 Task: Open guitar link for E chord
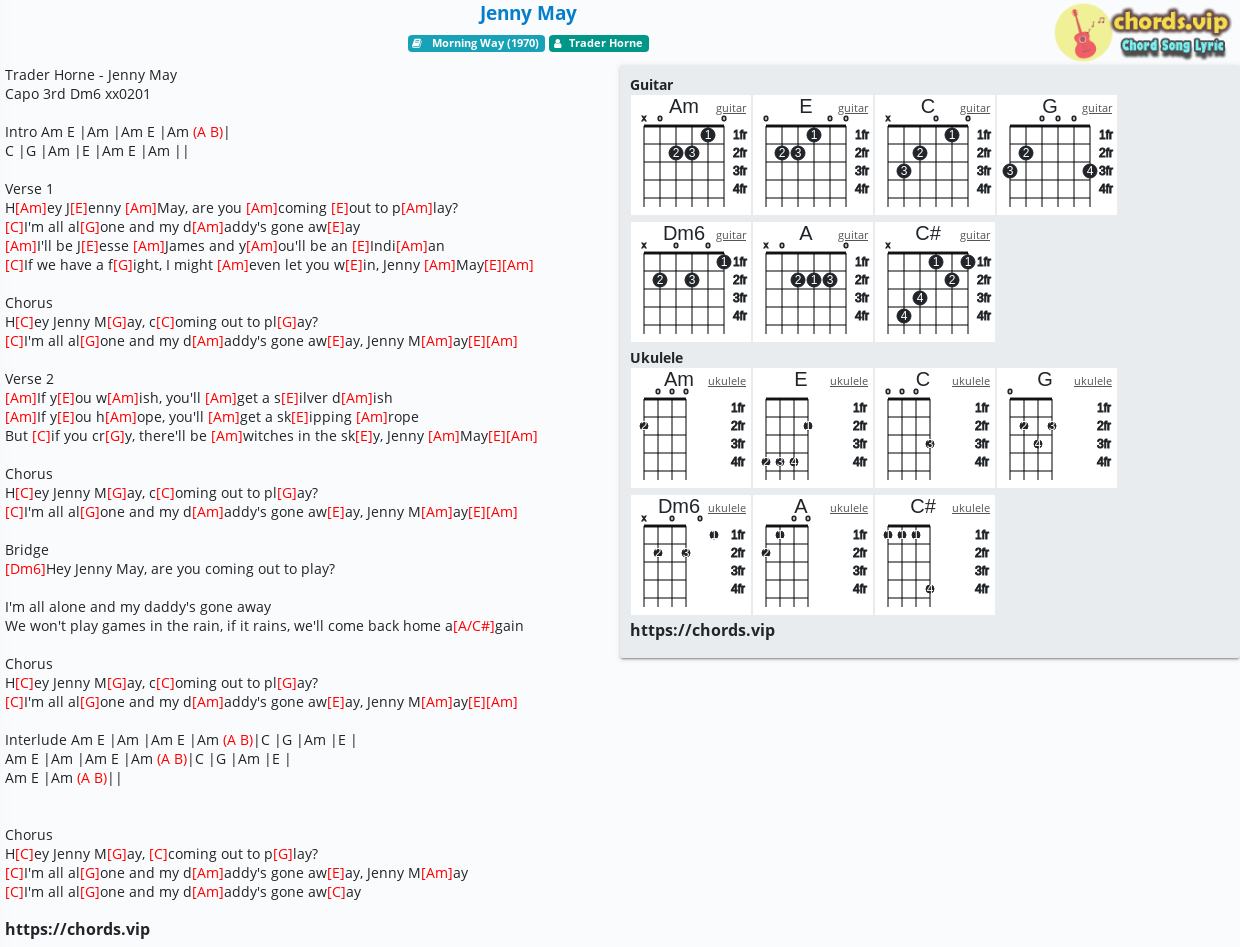click(x=853, y=108)
